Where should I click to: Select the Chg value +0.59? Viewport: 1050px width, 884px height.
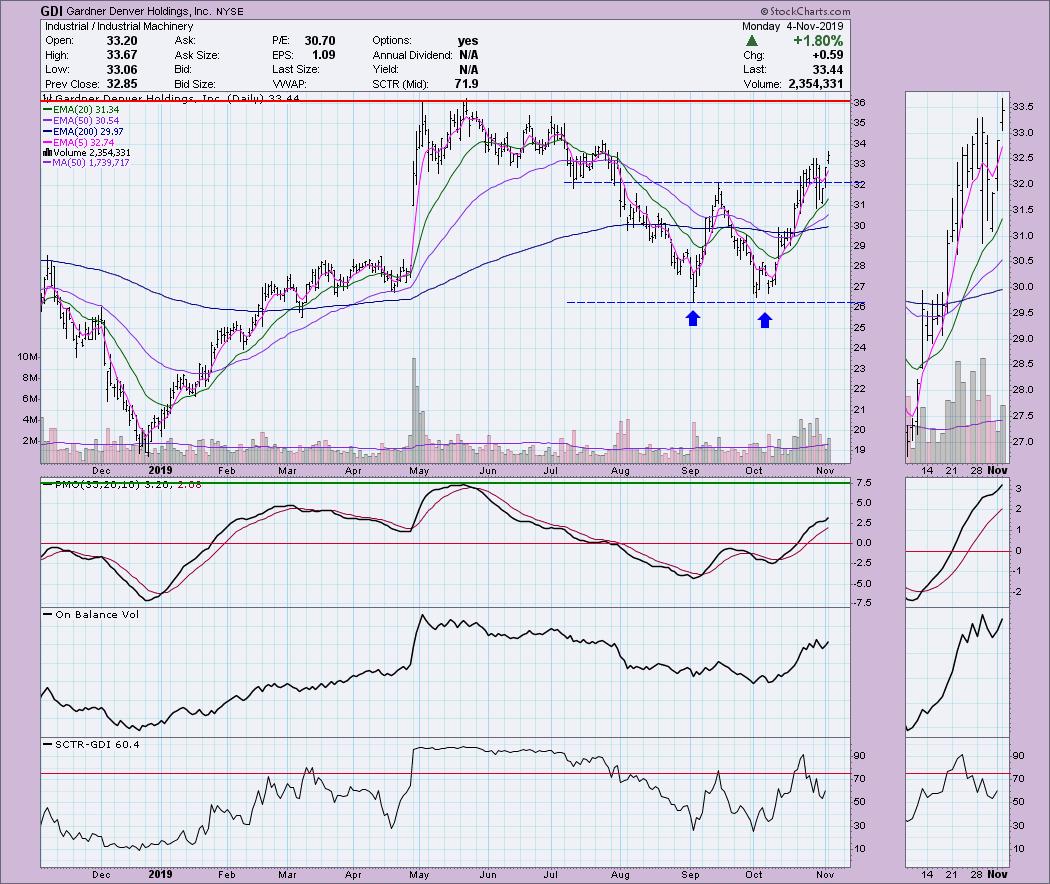click(x=828, y=55)
